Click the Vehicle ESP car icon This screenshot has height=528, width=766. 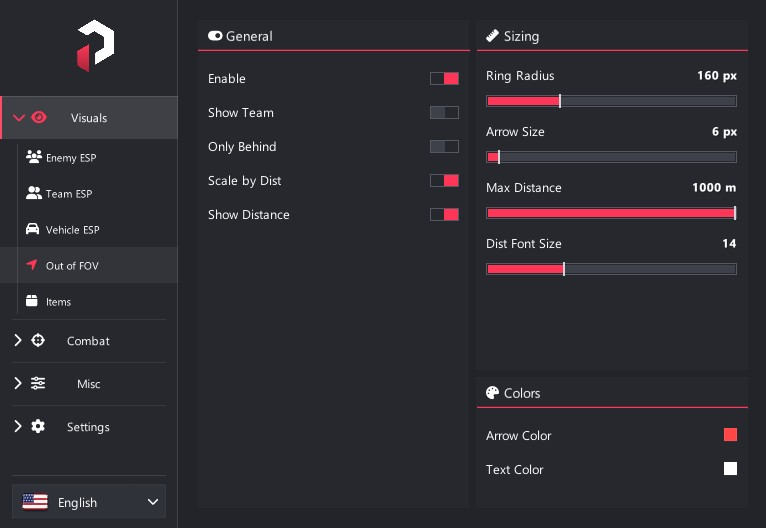pyautogui.click(x=32, y=229)
